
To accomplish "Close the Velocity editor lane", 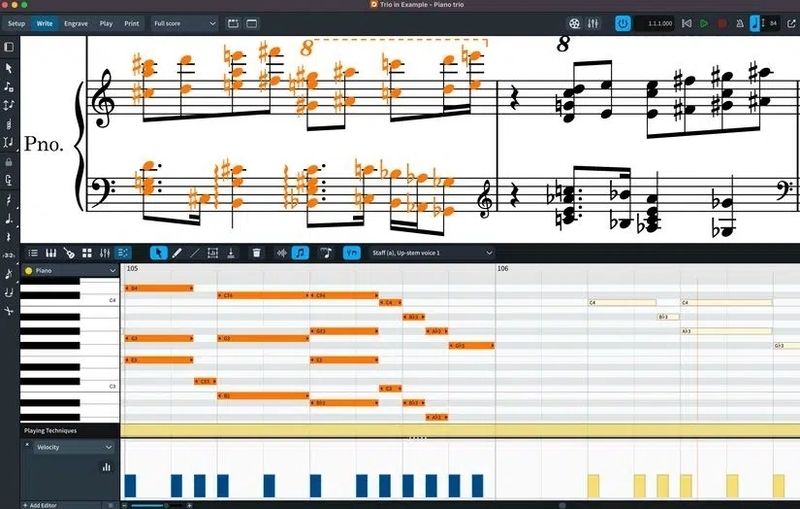I will click(x=27, y=445).
